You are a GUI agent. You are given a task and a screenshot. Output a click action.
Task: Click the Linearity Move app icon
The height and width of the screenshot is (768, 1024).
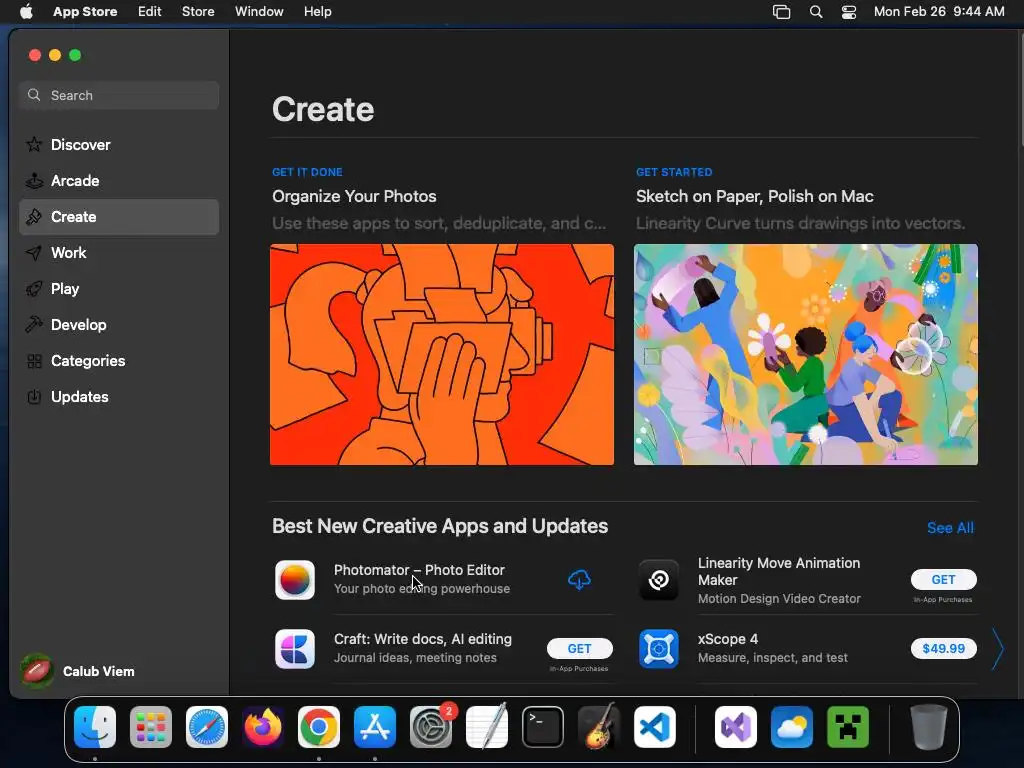(x=658, y=579)
